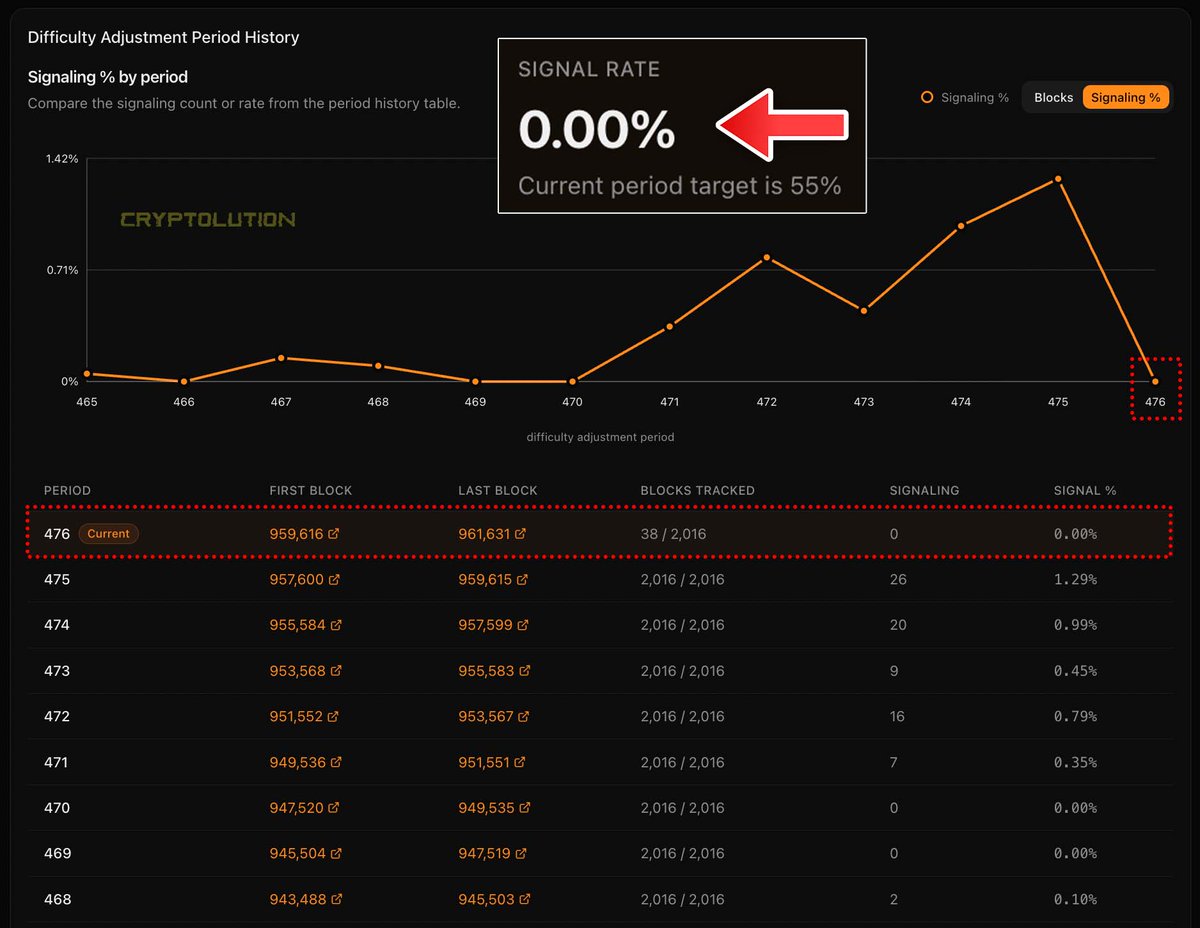Open external link icon next to 947,520
Image resolution: width=1200 pixels, height=928 pixels.
click(x=334, y=808)
